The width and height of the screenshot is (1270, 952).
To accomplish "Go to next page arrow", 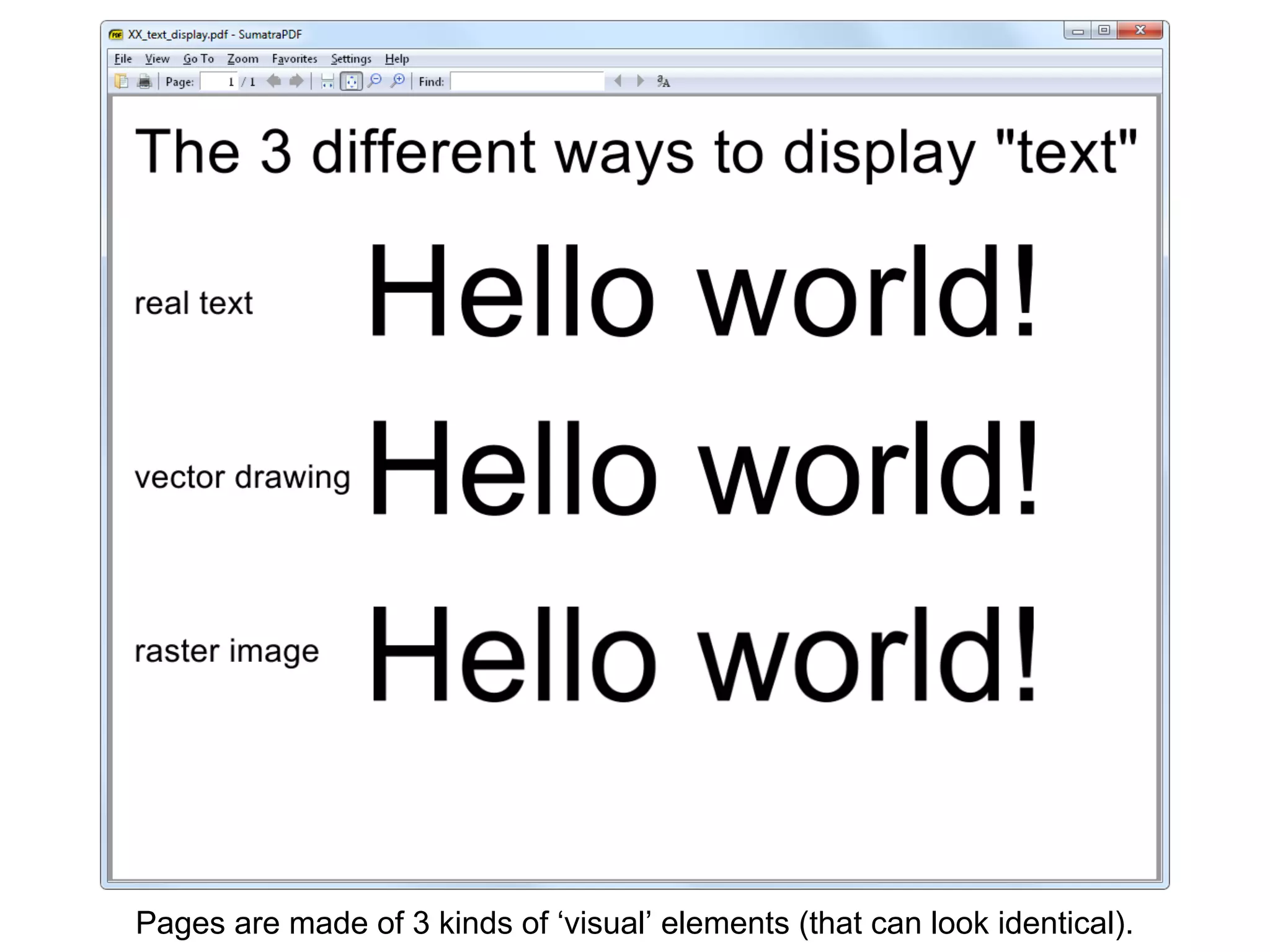I will click(x=296, y=81).
